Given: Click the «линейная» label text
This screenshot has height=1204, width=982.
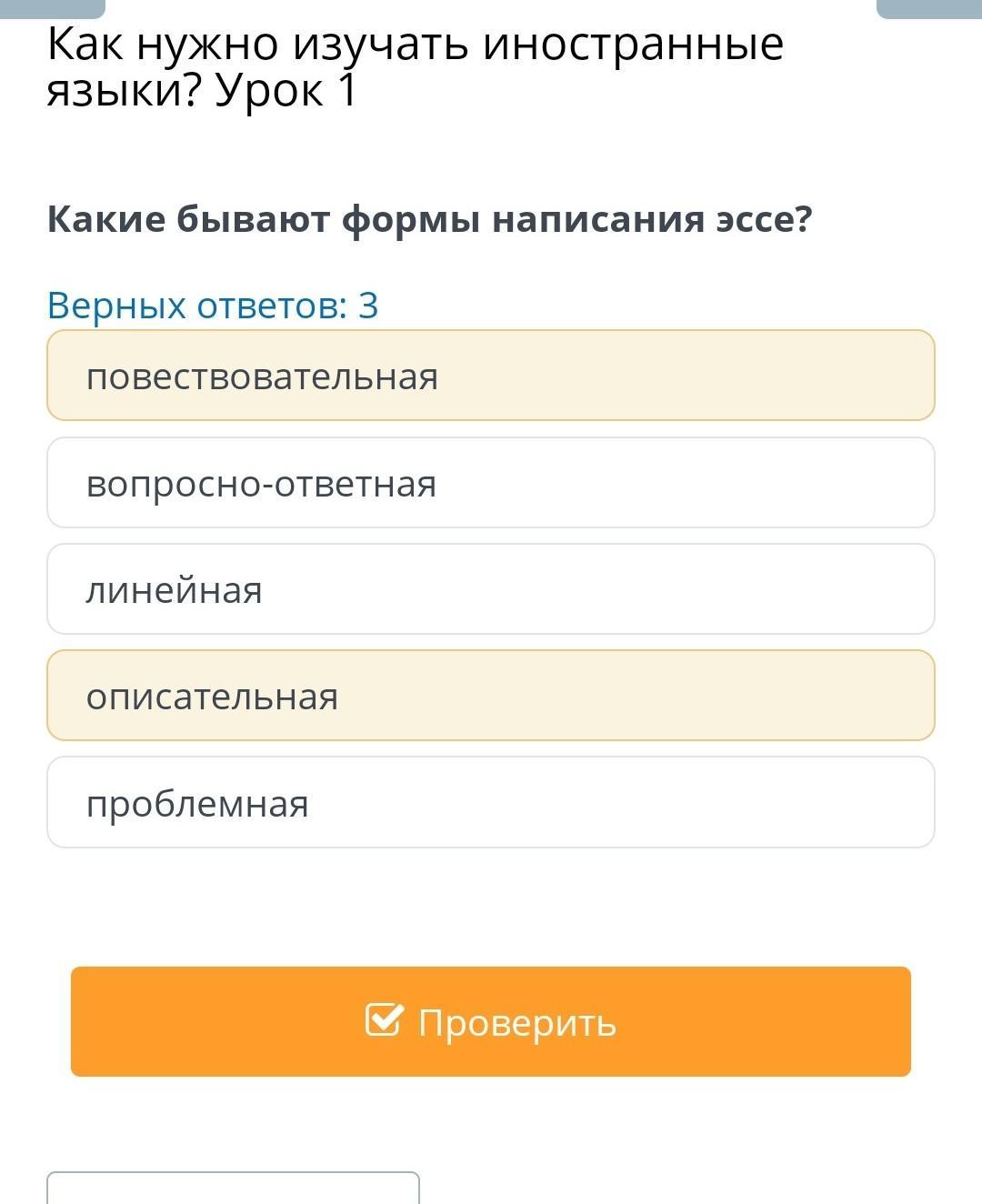Looking at the screenshot, I should coord(174,591).
